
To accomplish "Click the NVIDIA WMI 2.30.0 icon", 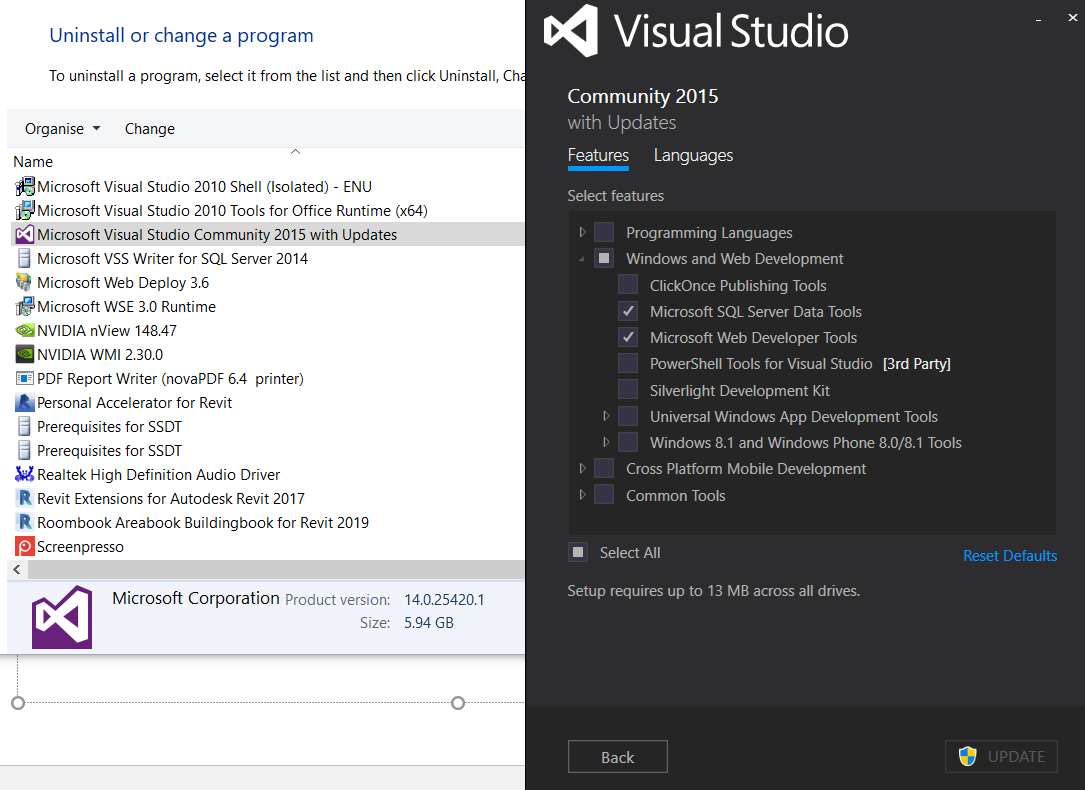I will (x=25, y=354).
